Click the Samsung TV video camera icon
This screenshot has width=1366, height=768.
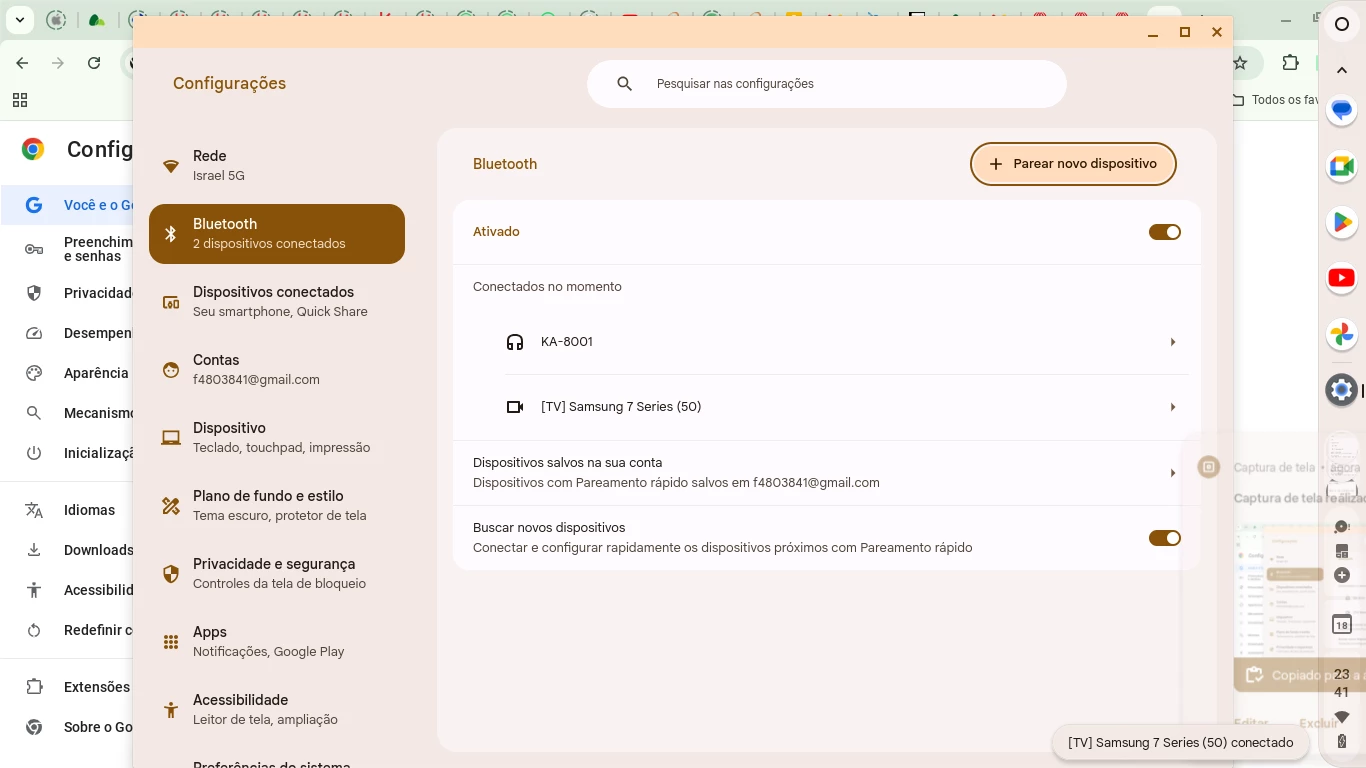coord(515,407)
